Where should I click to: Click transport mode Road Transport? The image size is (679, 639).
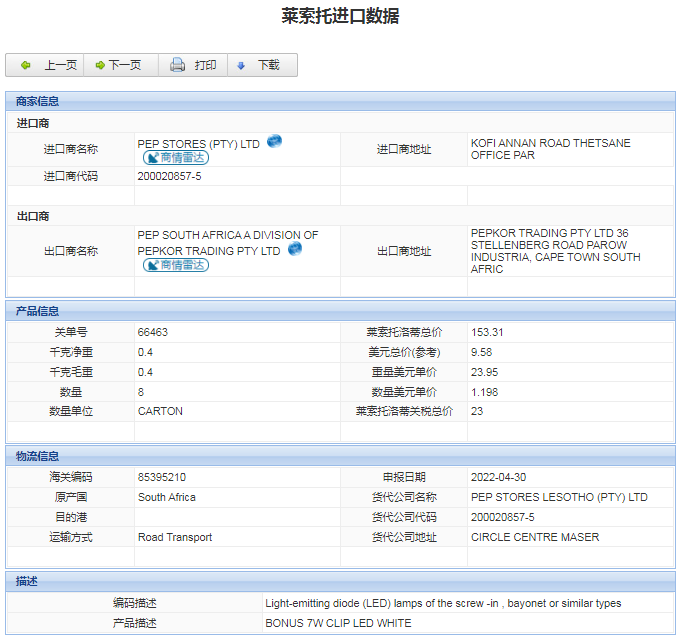tap(175, 537)
